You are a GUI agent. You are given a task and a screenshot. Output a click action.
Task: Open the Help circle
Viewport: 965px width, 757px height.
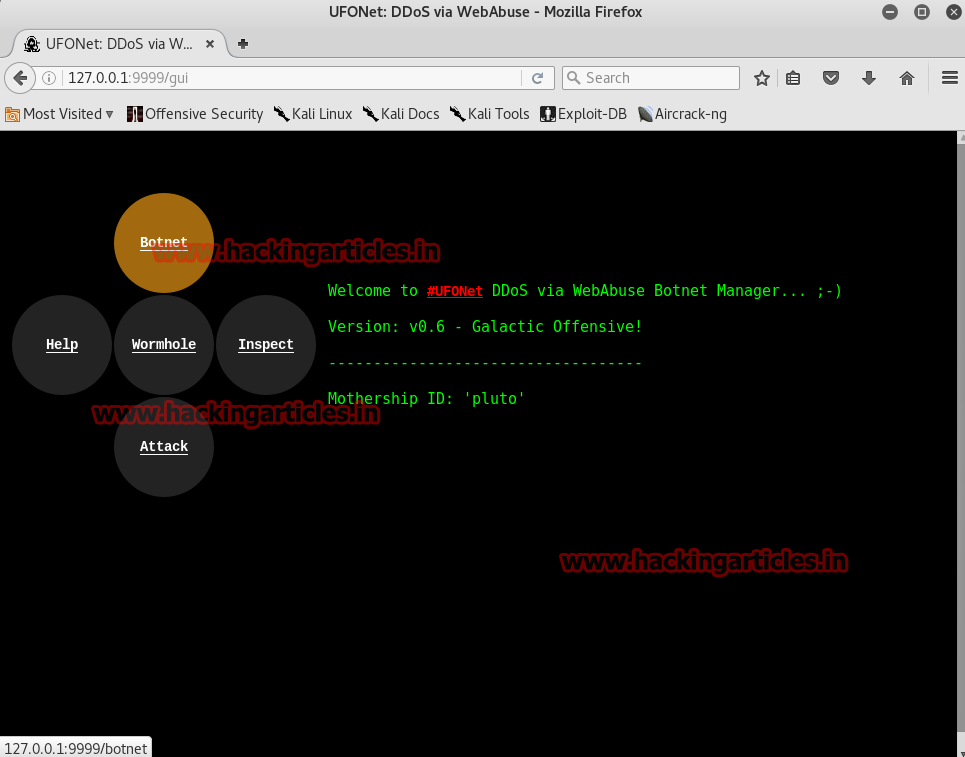tap(62, 345)
